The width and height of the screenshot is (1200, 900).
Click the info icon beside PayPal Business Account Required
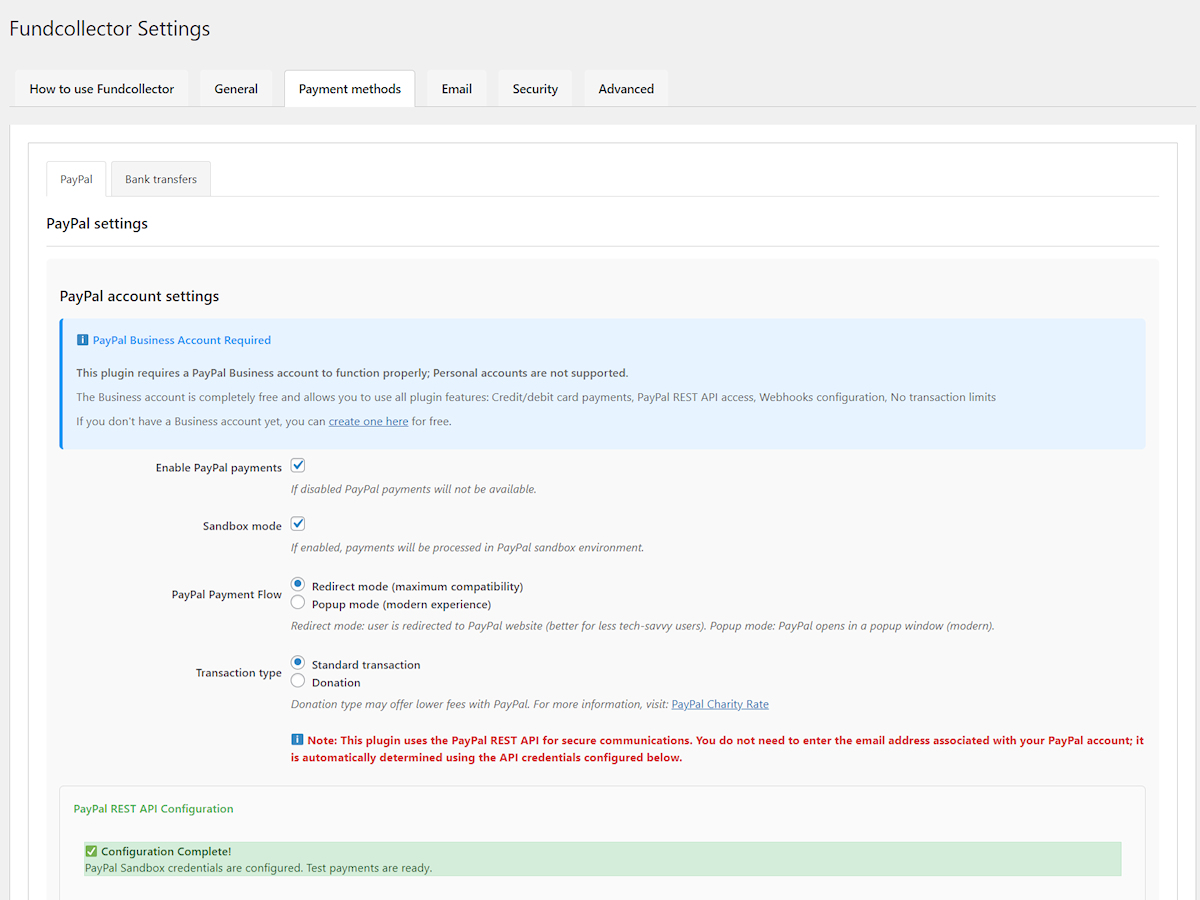(82, 340)
